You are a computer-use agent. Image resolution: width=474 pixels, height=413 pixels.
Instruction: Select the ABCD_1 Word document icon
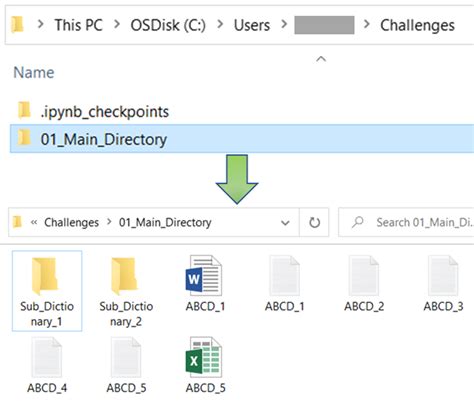204,275
